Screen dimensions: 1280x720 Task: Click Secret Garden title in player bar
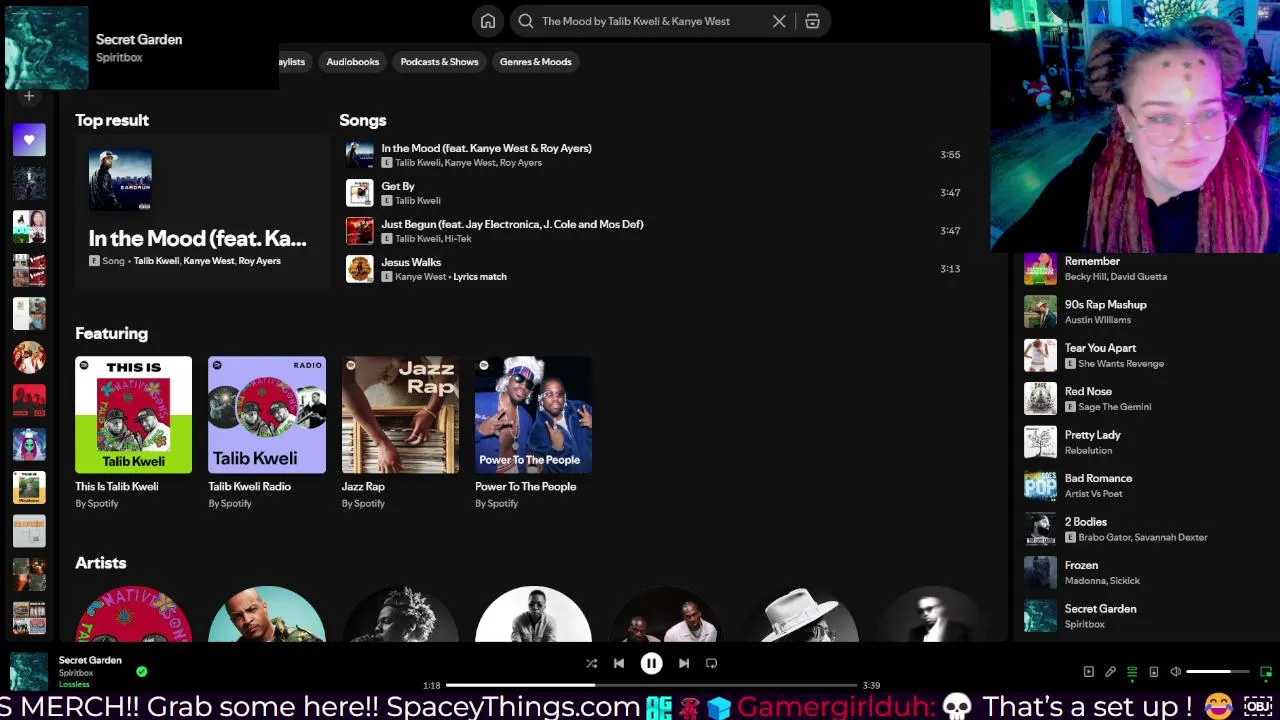90,660
